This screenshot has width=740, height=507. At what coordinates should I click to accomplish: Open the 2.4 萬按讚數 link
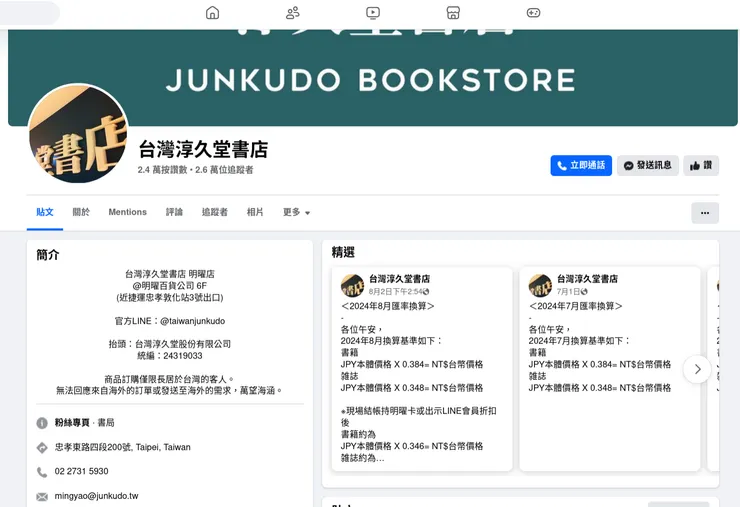coord(162,170)
